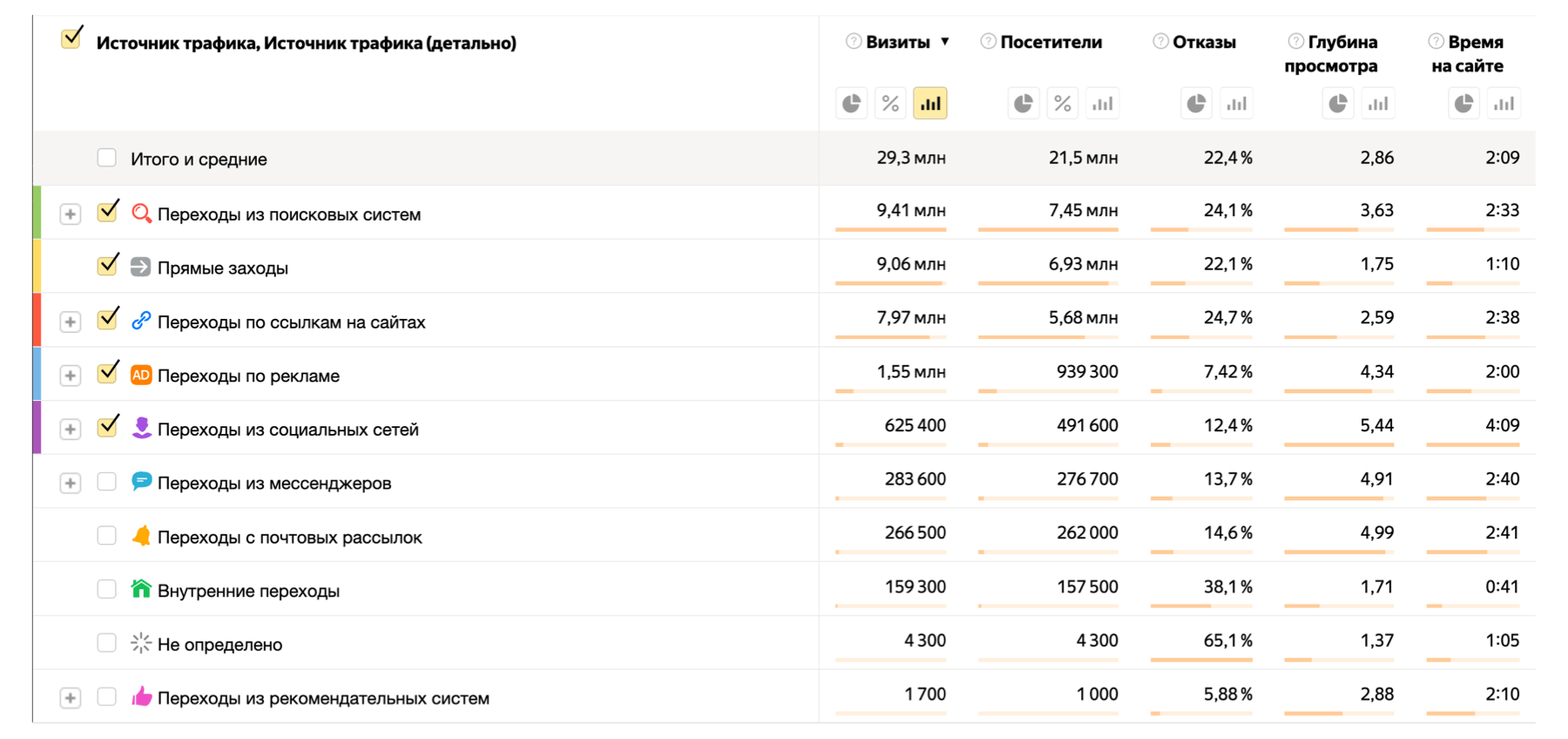Screen dimensions: 1568x739
Task: Select pie chart for Глубина просмотра
Action: tap(1338, 104)
